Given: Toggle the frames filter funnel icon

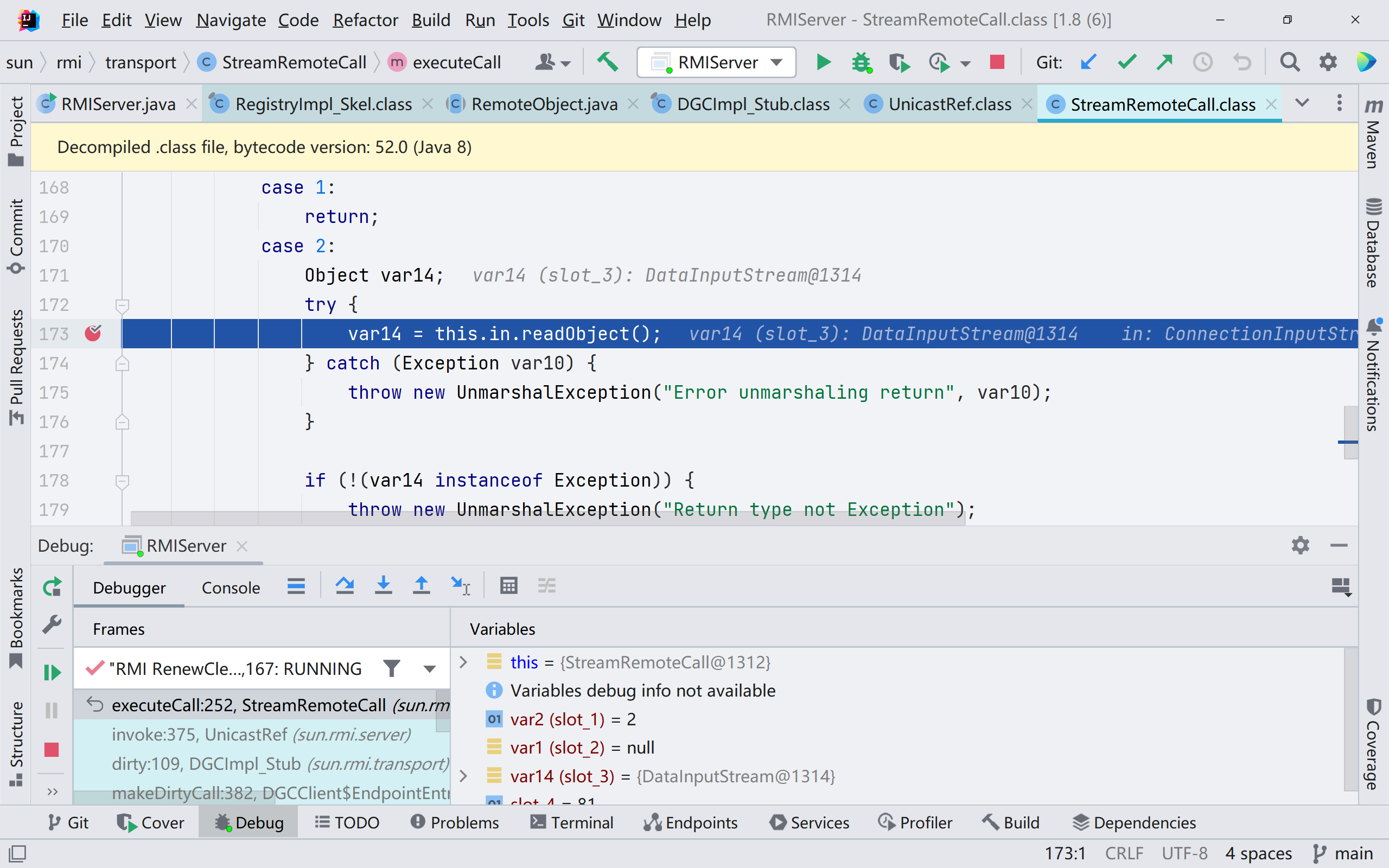Looking at the screenshot, I should click(x=391, y=669).
